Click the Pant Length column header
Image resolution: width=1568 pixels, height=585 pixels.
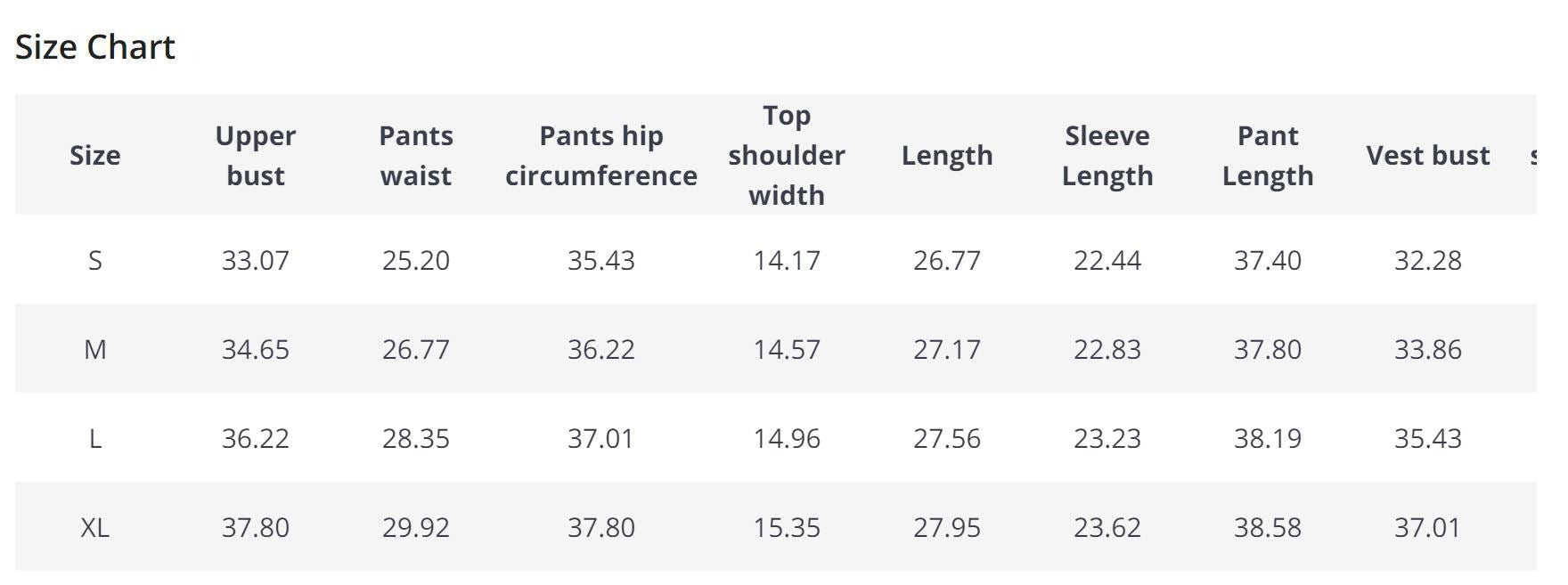point(1268,156)
